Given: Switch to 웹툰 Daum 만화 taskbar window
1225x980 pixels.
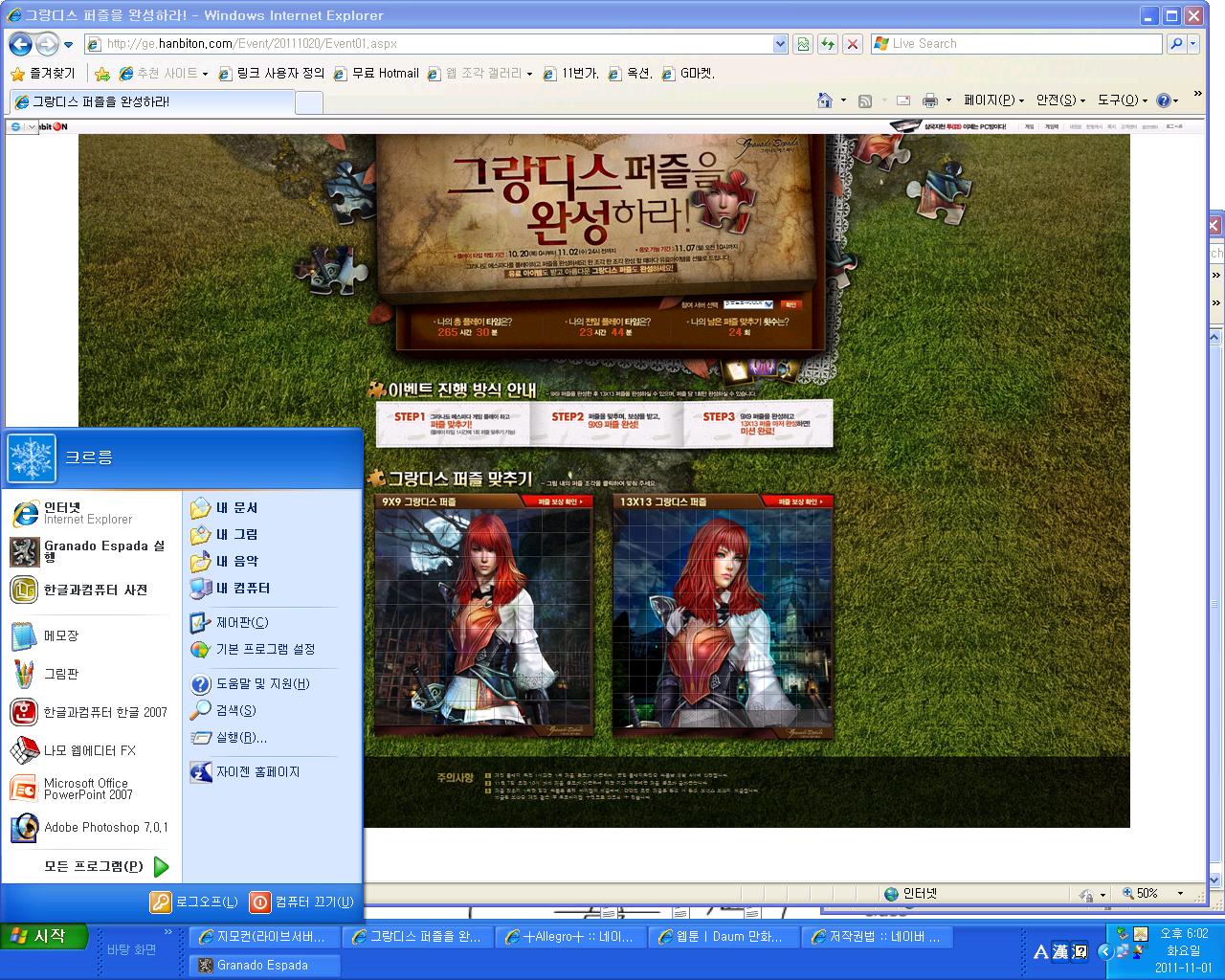Looking at the screenshot, I should click(723, 937).
